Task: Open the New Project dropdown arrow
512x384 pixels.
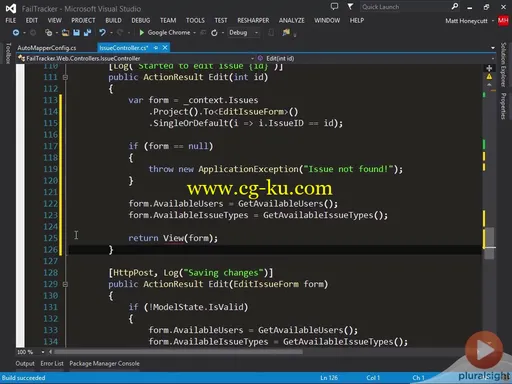Action: [x=57, y=33]
